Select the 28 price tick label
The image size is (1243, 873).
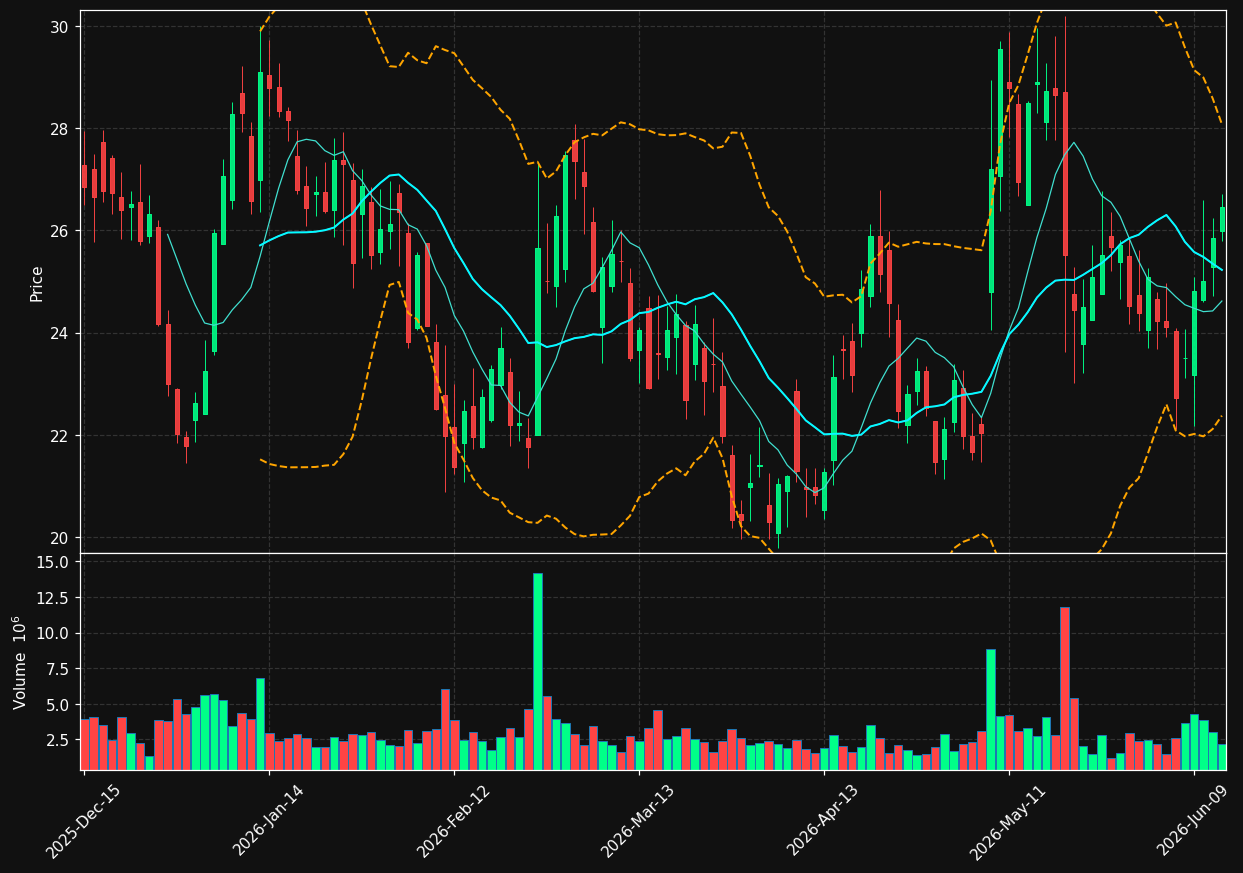(x=58, y=129)
